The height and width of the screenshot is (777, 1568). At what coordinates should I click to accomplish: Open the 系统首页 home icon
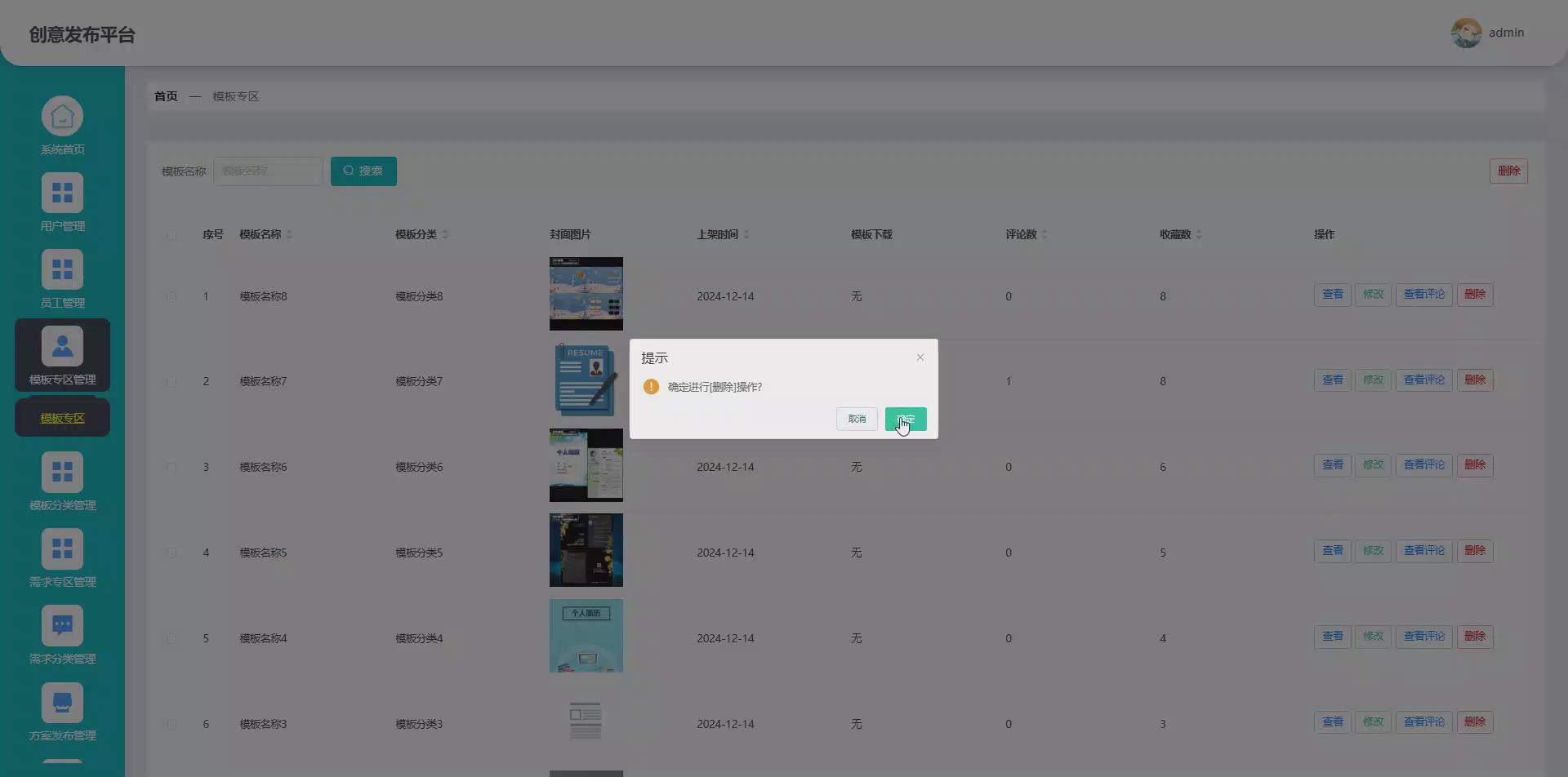[62, 117]
